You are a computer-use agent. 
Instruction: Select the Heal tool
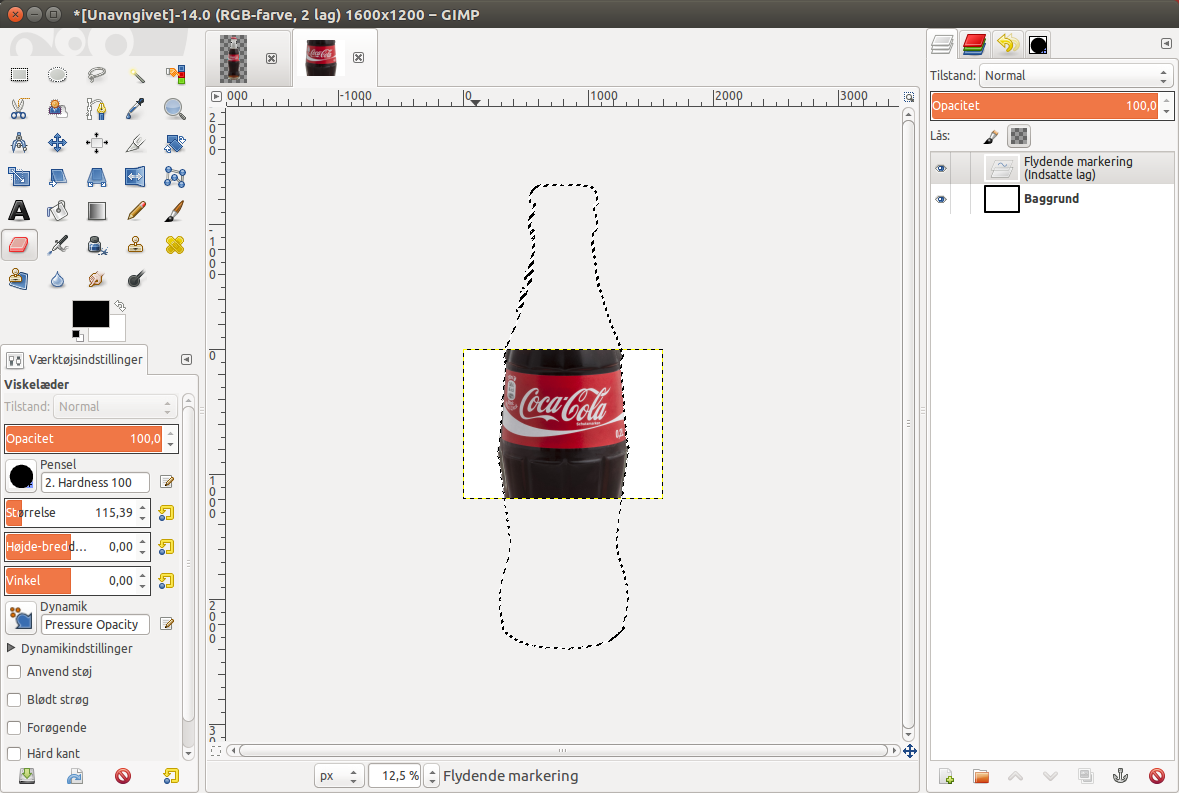(x=174, y=245)
